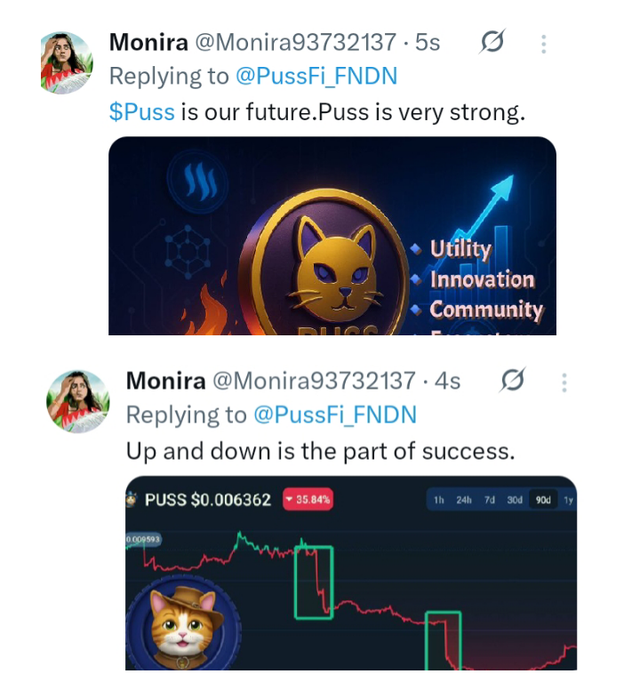This screenshot has height=676, width=640.
Task: Open Monira's avatar on second tweet
Action: pos(78,401)
